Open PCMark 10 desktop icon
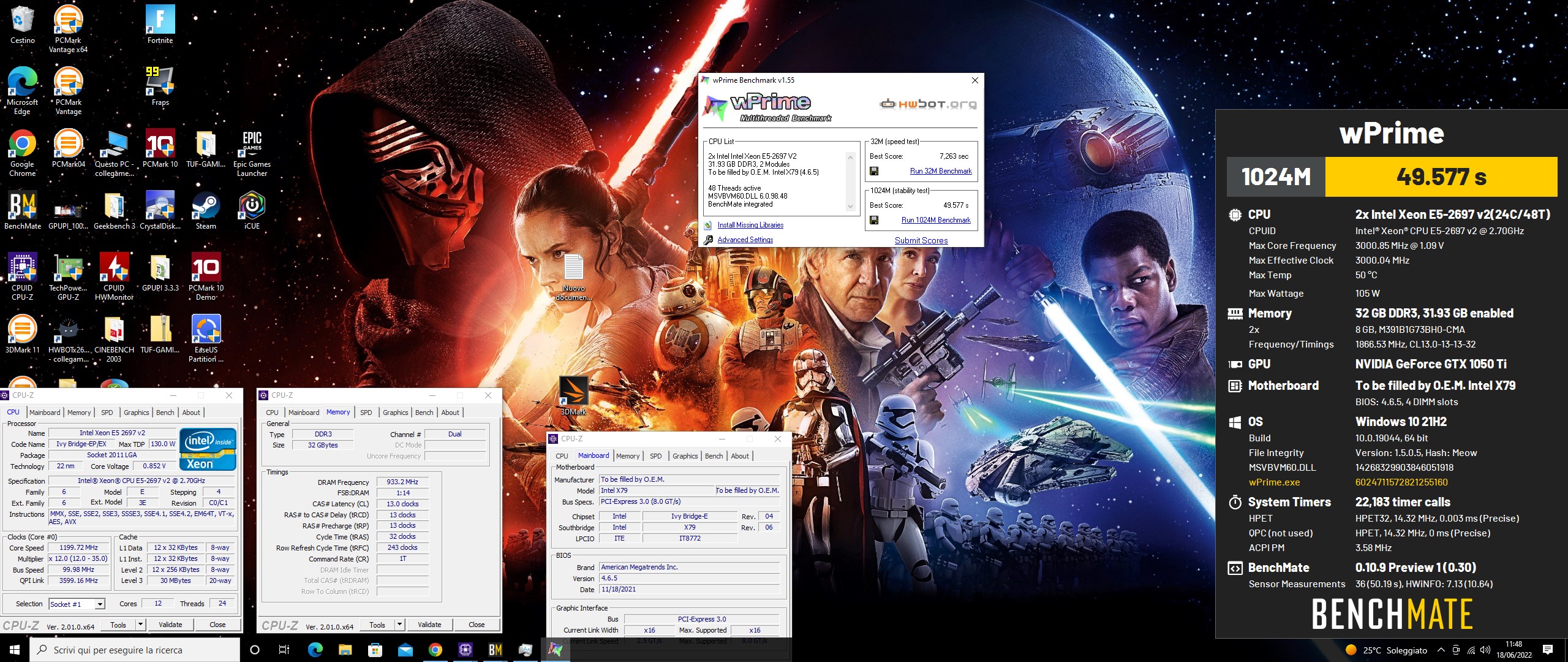This screenshot has height=662, width=1568. pos(160,148)
